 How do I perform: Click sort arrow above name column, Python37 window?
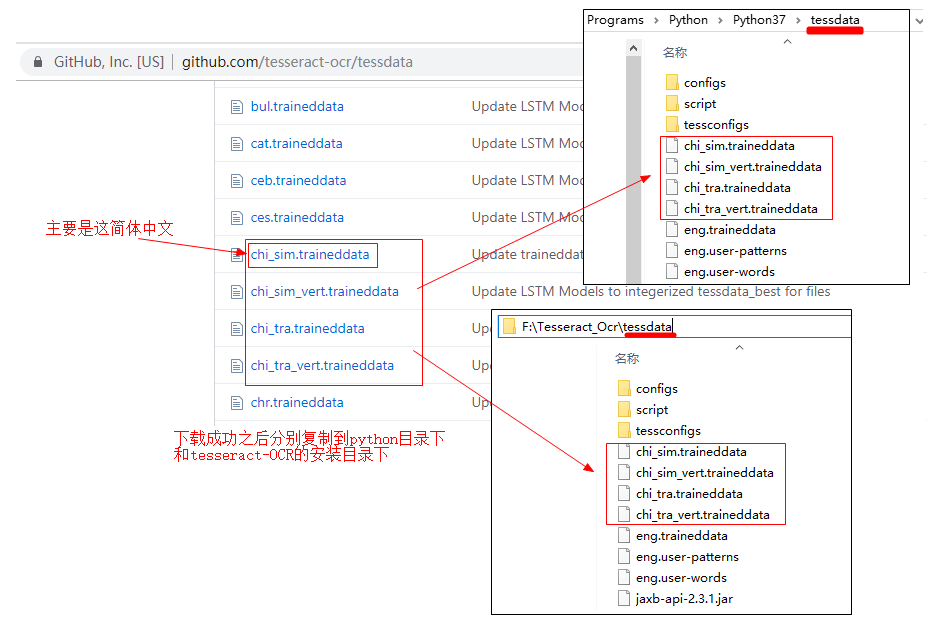coord(787,41)
